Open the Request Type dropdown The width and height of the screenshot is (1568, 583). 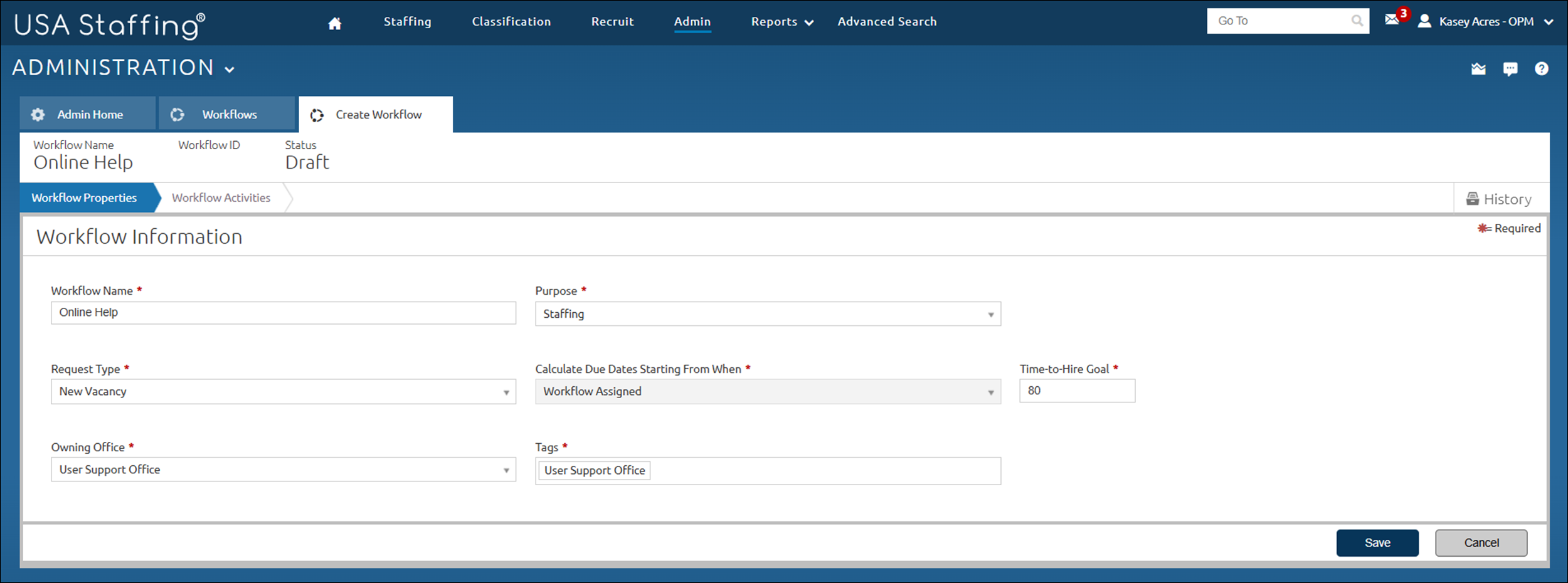[x=283, y=392]
